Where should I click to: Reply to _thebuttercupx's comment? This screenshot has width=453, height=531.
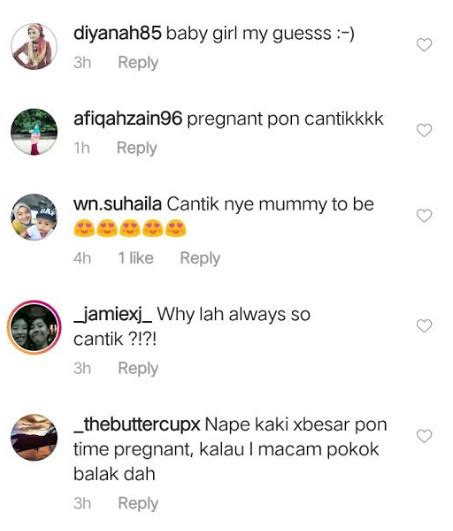138,504
